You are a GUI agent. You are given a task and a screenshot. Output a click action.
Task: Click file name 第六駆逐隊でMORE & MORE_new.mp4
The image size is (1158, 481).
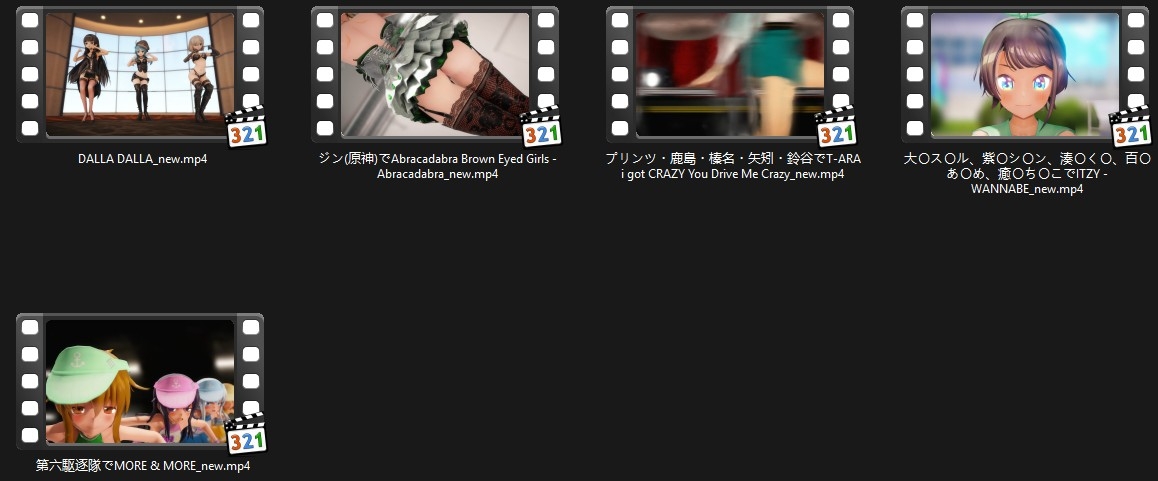click(x=143, y=466)
